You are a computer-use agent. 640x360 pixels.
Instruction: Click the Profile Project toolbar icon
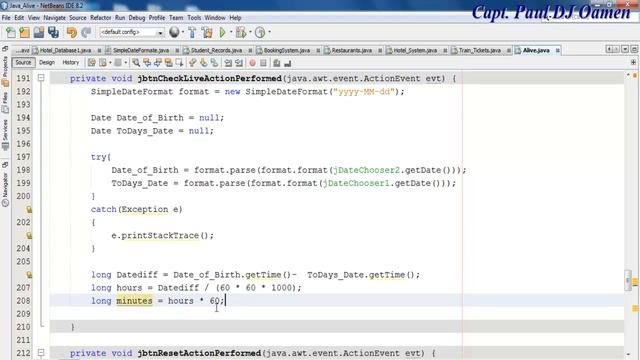point(260,32)
